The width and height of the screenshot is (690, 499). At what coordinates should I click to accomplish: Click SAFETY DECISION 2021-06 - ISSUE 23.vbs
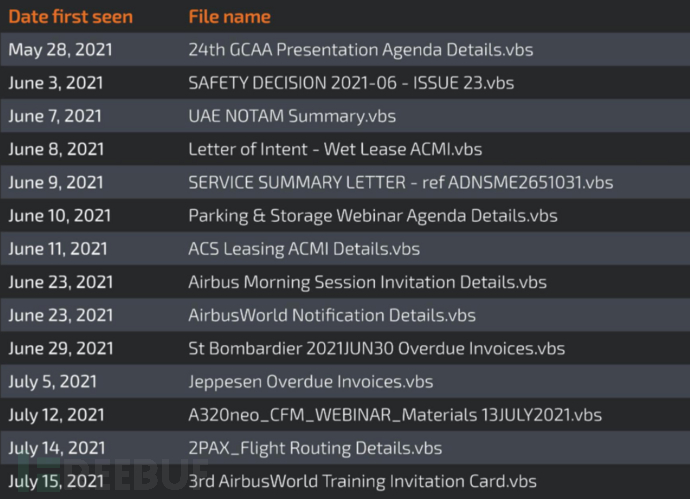[351, 83]
